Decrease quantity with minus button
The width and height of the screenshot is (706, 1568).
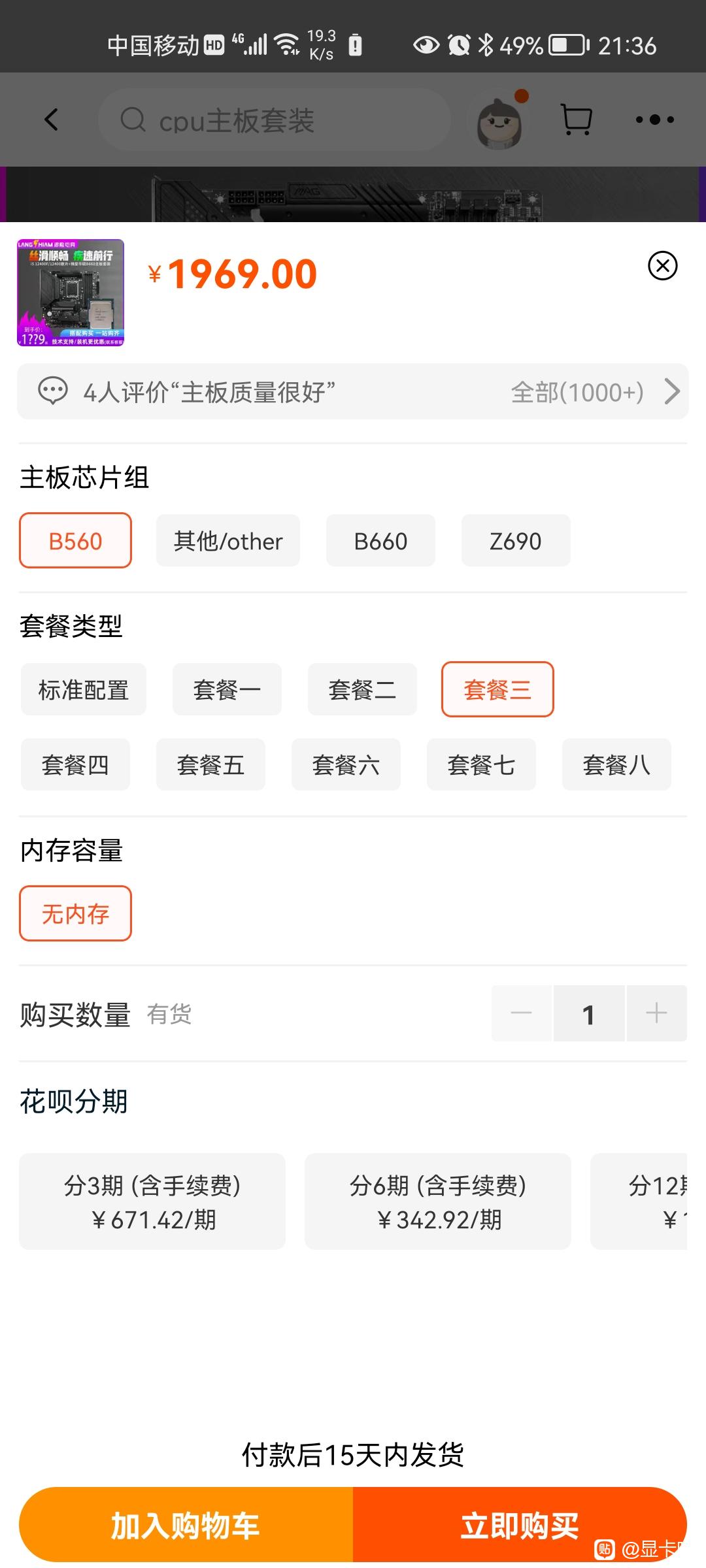[x=522, y=1013]
